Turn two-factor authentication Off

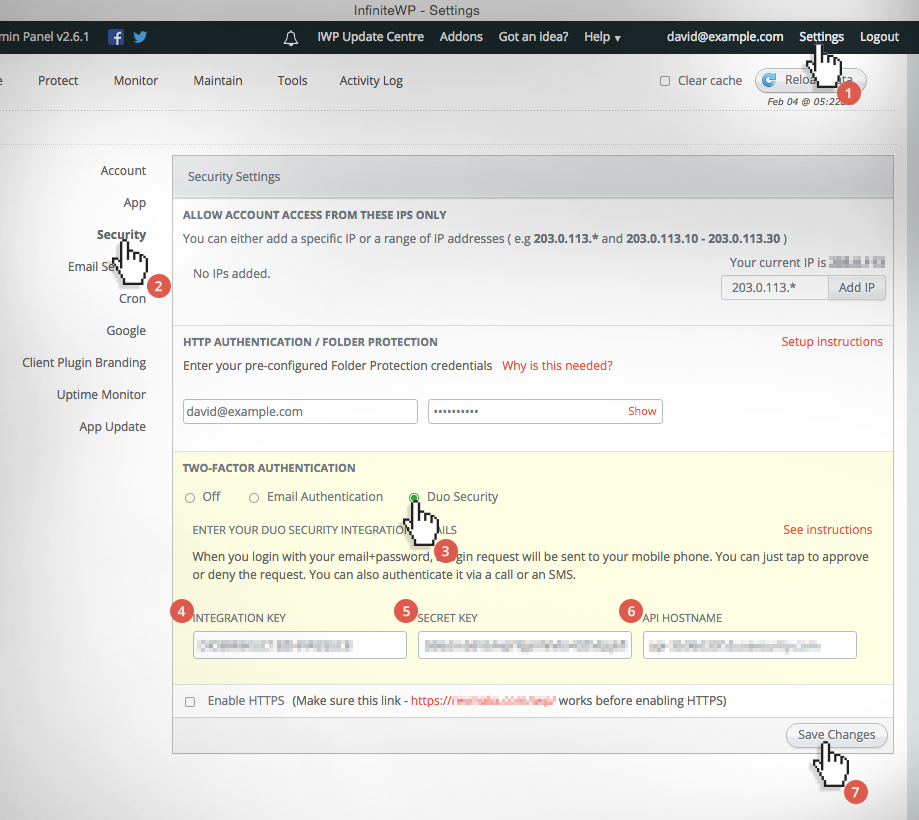coord(189,497)
